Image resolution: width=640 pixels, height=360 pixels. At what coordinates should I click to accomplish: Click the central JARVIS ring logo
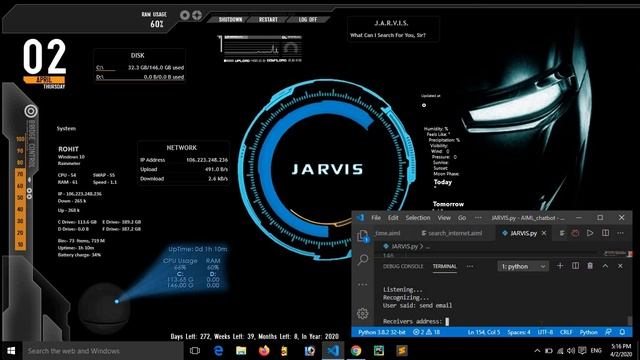pos(327,169)
